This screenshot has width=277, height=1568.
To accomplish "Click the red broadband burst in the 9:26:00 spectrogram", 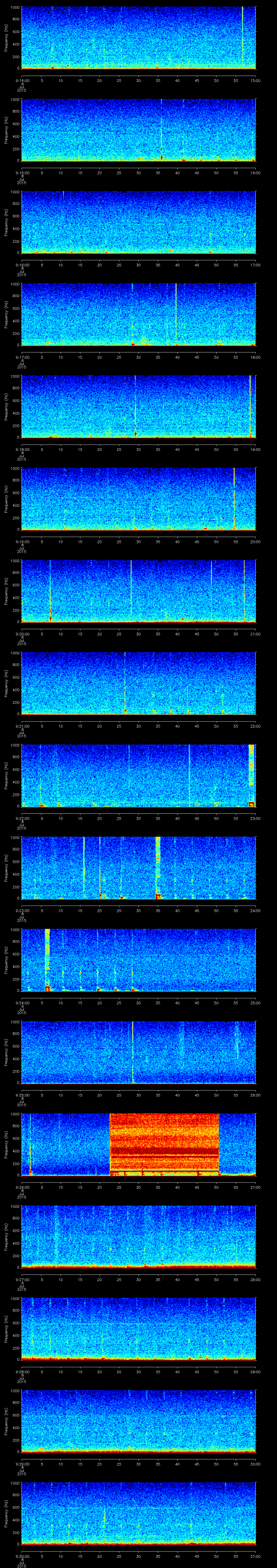I will pyautogui.click(x=164, y=1144).
